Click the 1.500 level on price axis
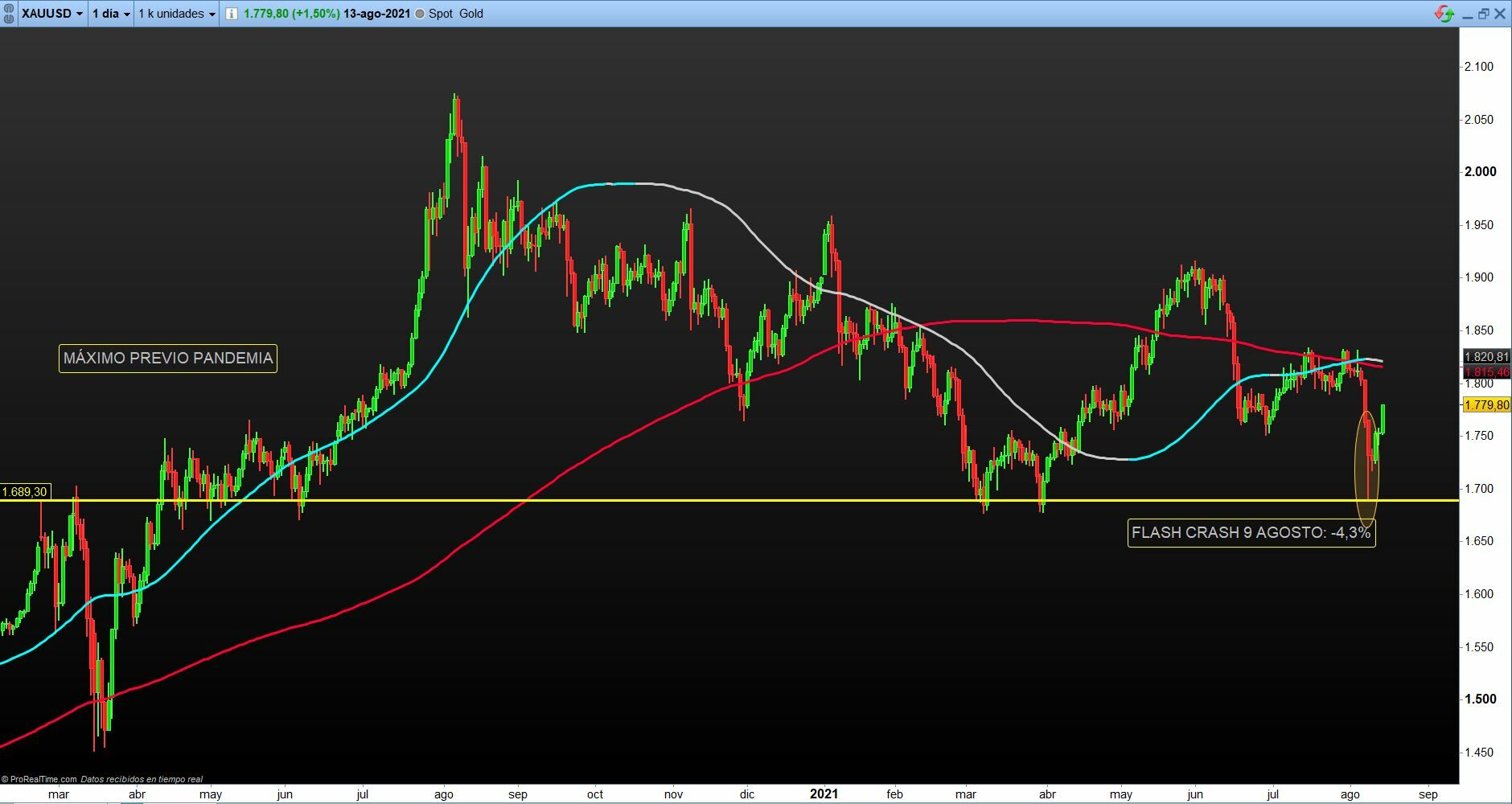Screen dimensions: 1512x804 (x=1481, y=699)
